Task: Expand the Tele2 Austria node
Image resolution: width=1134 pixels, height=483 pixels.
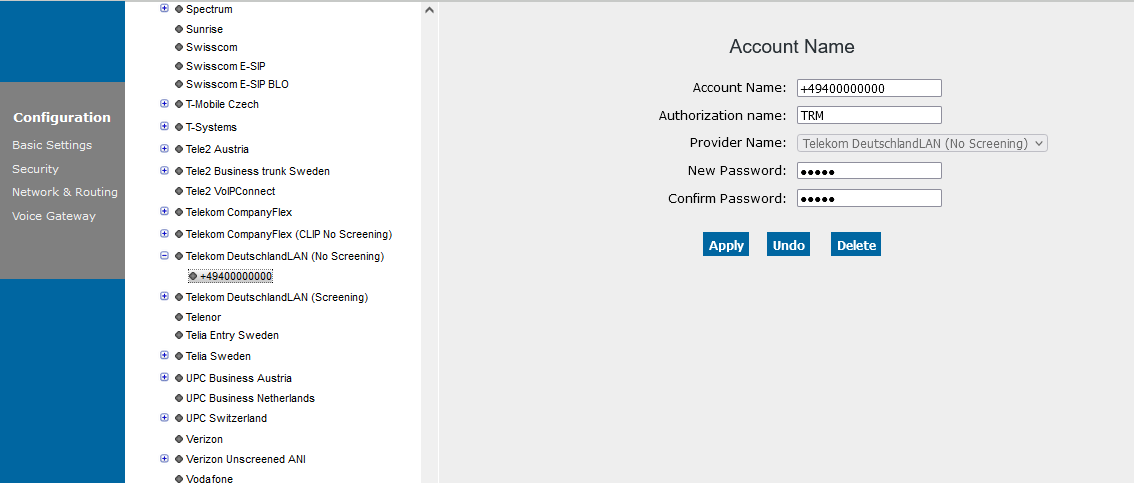Action: pyautogui.click(x=164, y=149)
